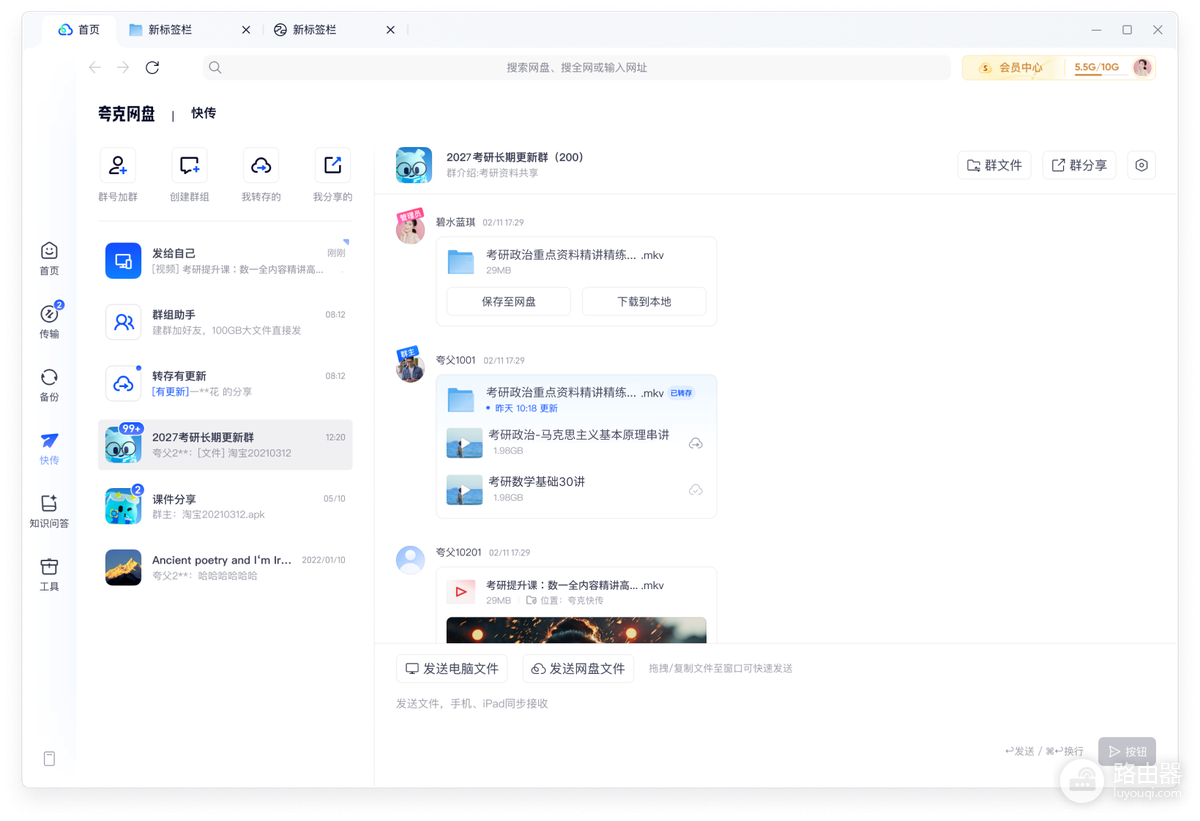The width and height of the screenshot is (1200, 821).
Task: Click 考研数学基础30讲 video thumbnail
Action: click(x=464, y=490)
